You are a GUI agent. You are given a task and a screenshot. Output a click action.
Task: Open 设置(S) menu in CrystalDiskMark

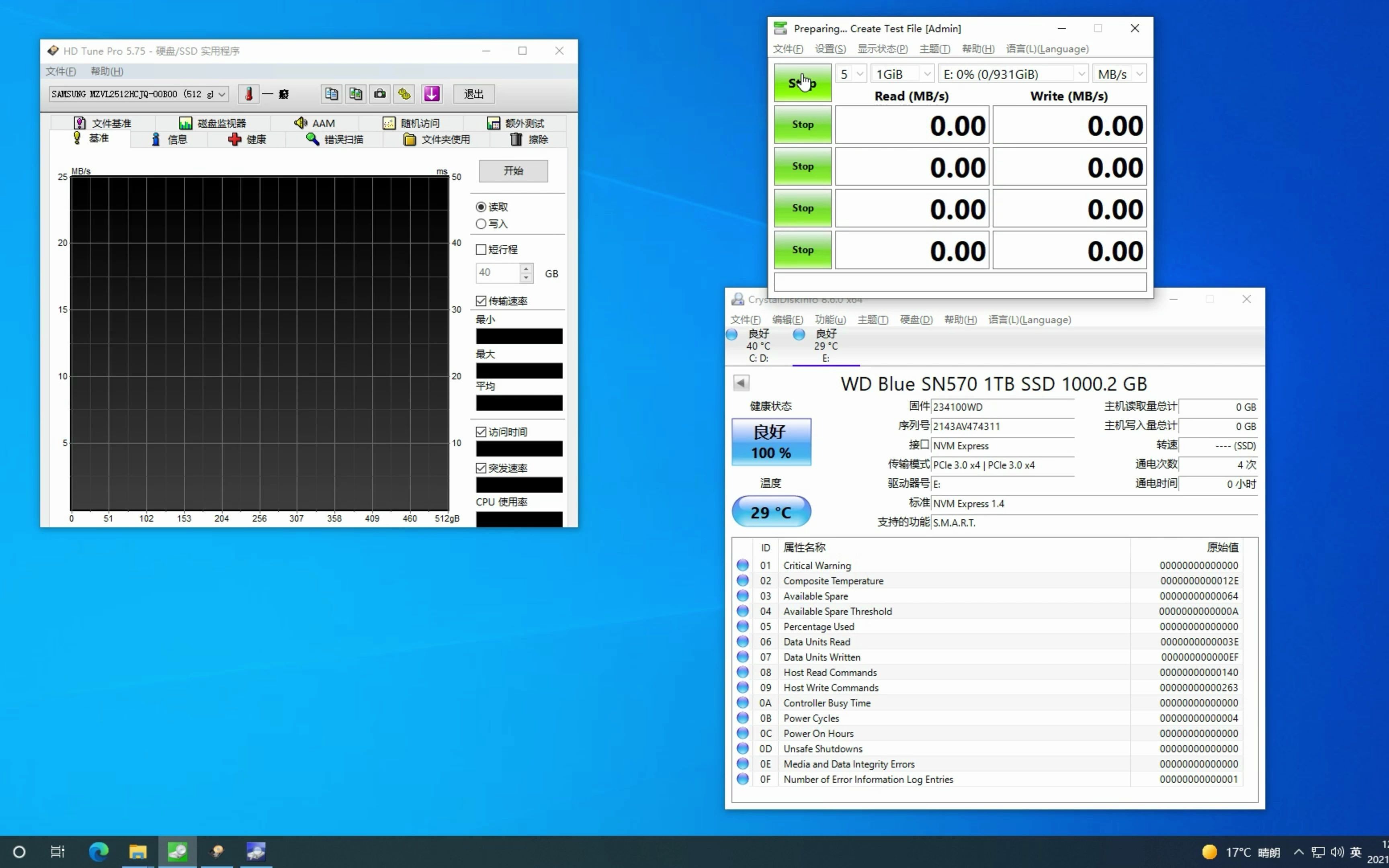(x=830, y=49)
